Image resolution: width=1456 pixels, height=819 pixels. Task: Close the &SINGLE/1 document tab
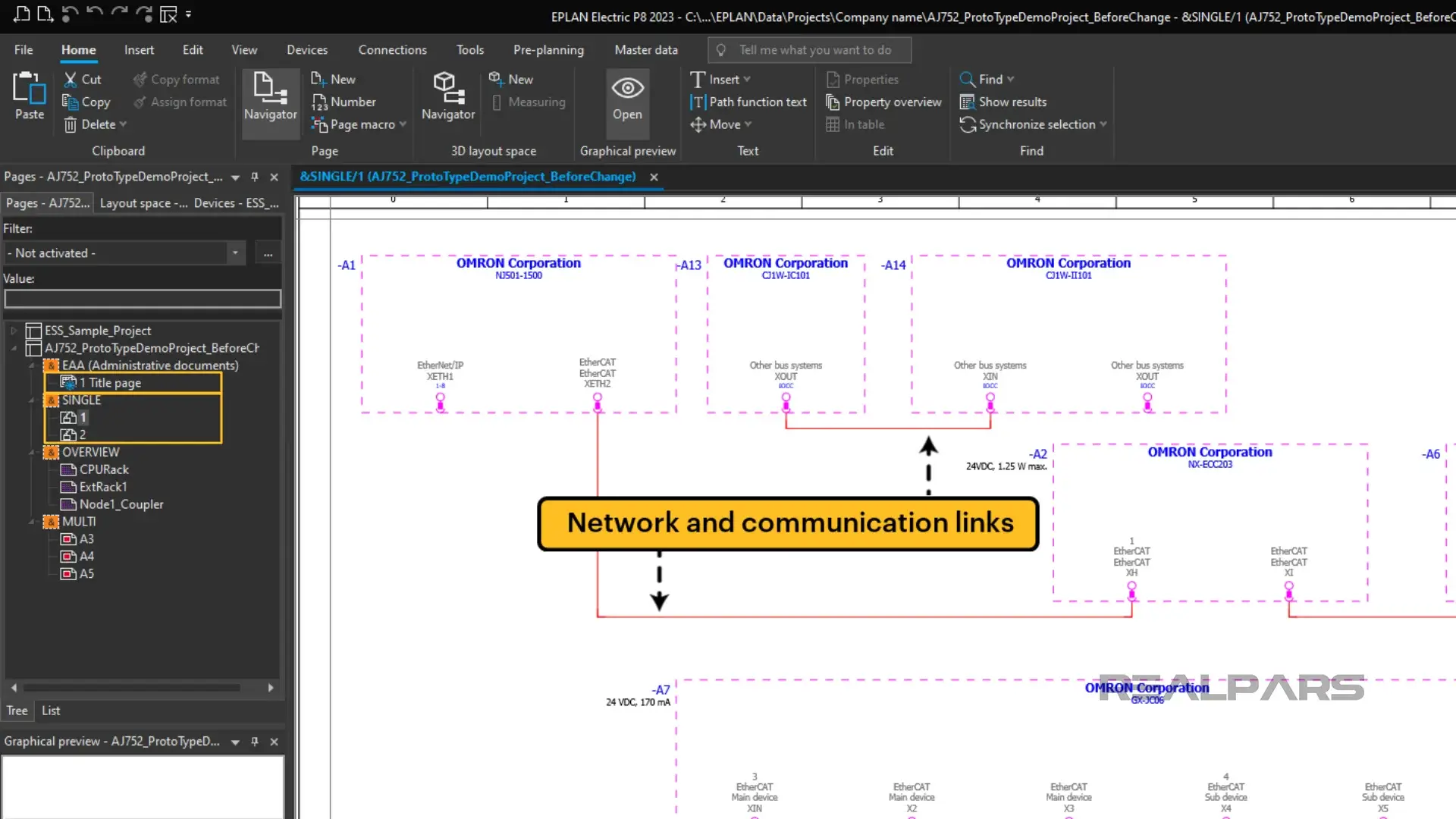(654, 177)
